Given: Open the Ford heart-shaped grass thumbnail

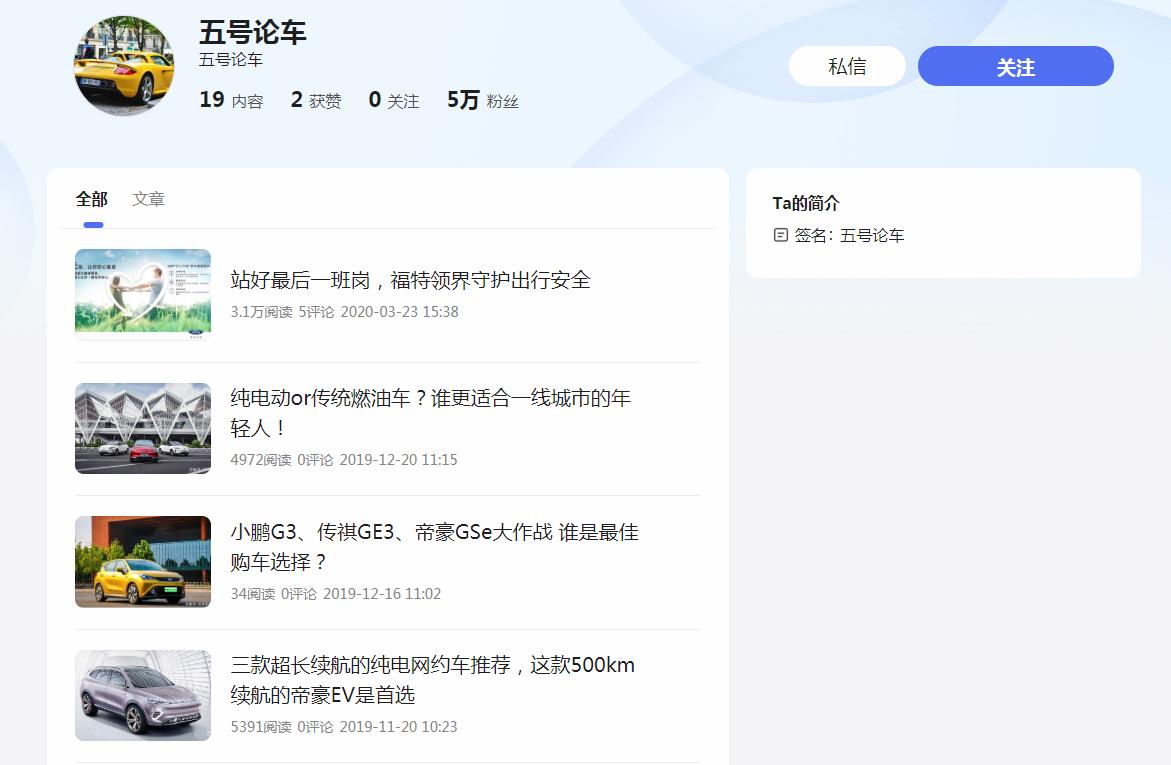Looking at the screenshot, I should coord(143,294).
